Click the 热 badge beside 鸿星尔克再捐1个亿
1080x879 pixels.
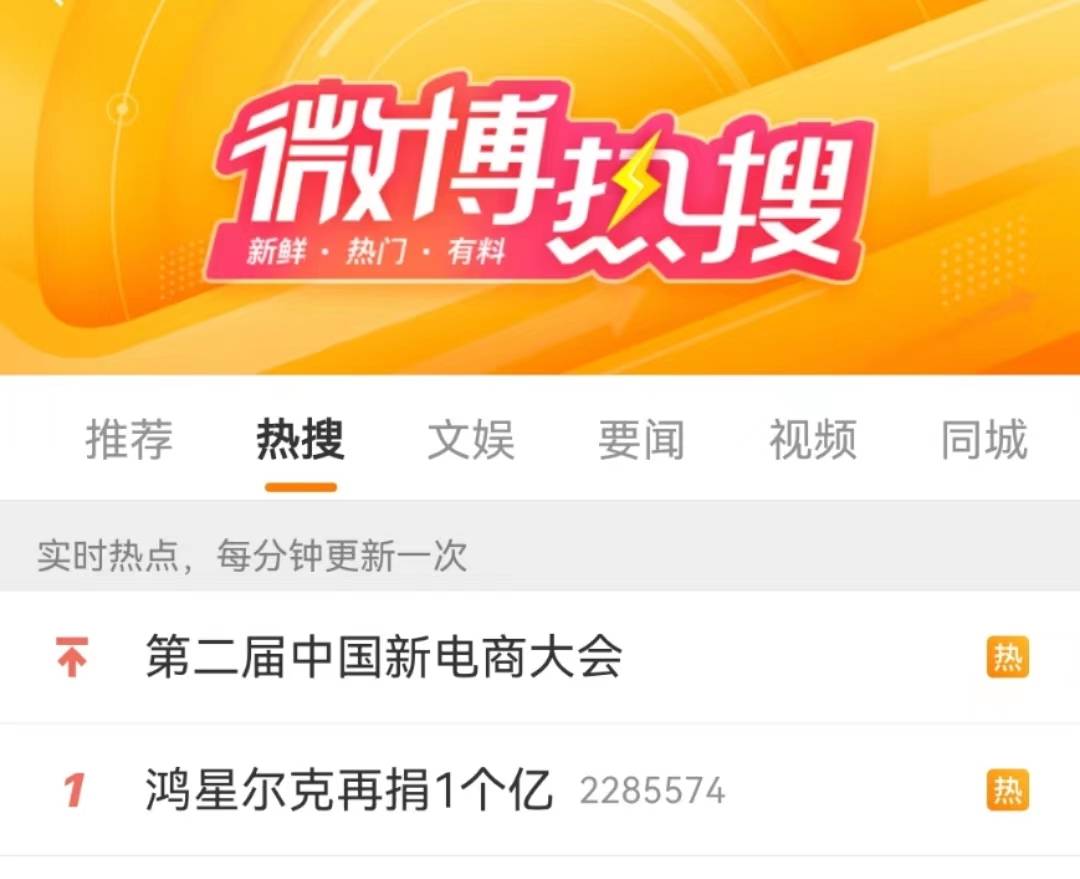pos(1008,789)
